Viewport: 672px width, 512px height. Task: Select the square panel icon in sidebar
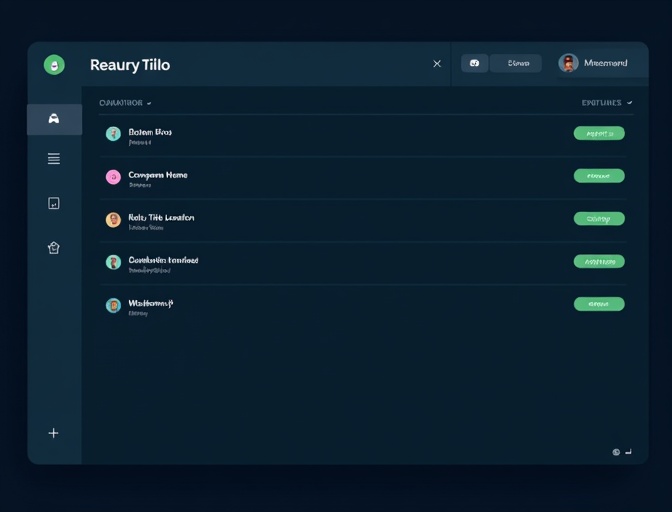pyautogui.click(x=54, y=203)
